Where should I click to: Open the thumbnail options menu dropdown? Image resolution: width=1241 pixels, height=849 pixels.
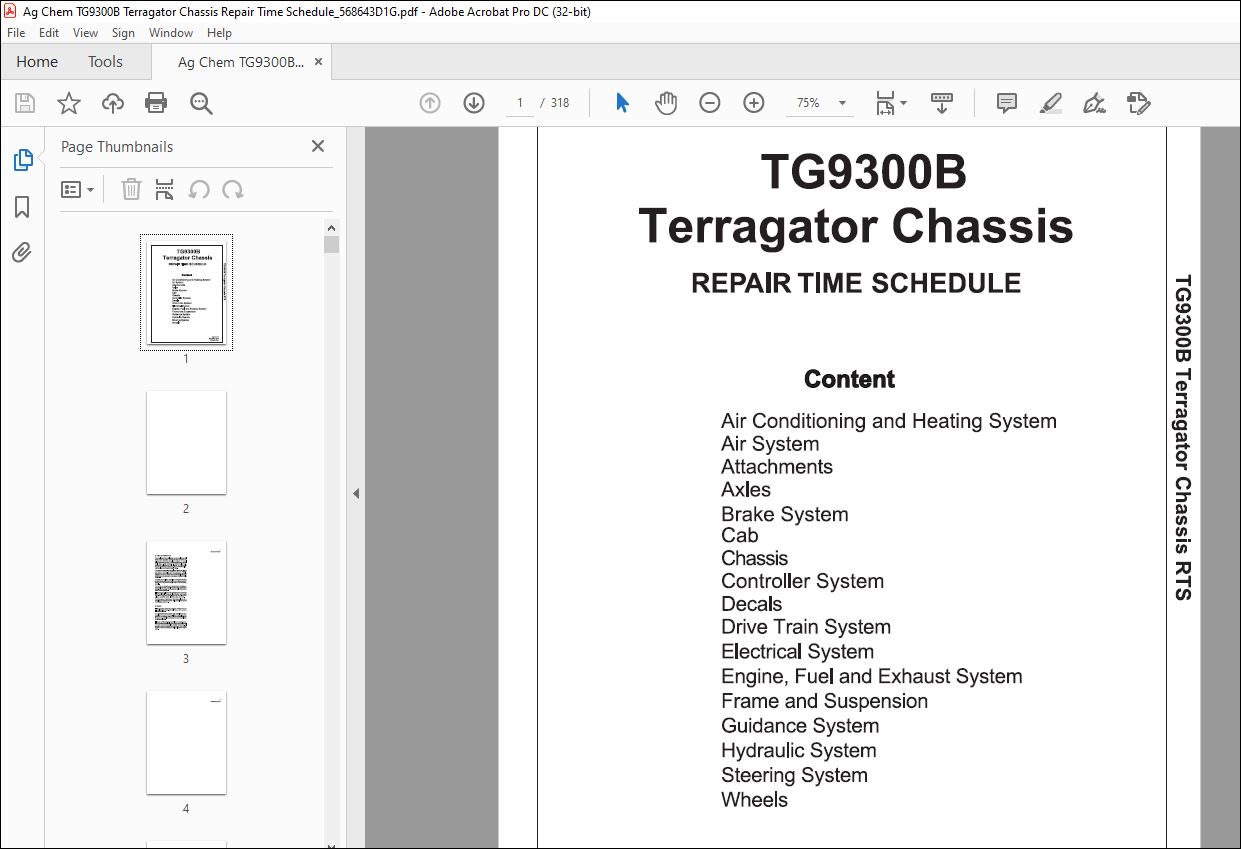point(78,189)
